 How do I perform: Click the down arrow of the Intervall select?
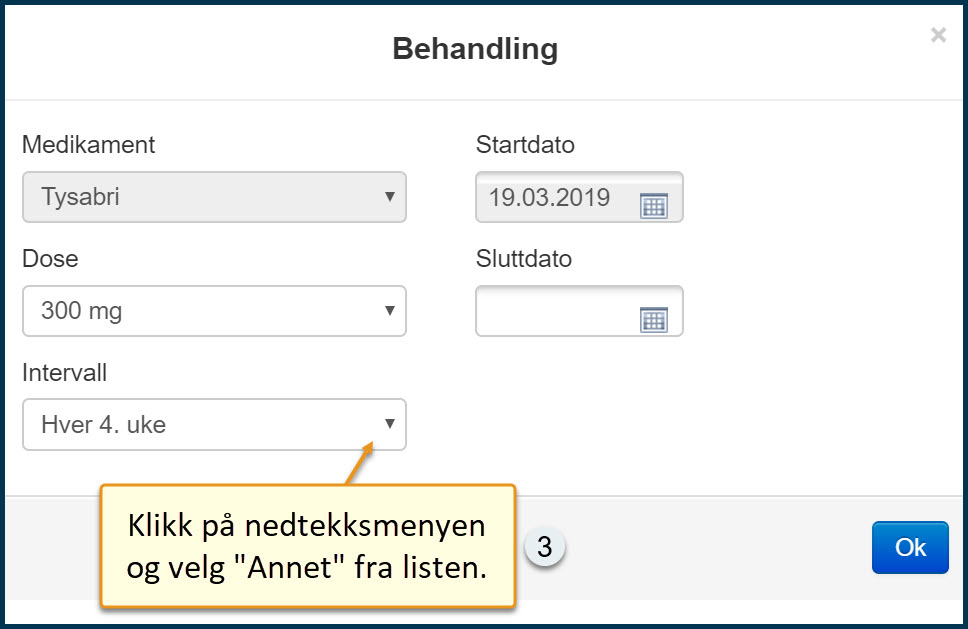pos(389,424)
